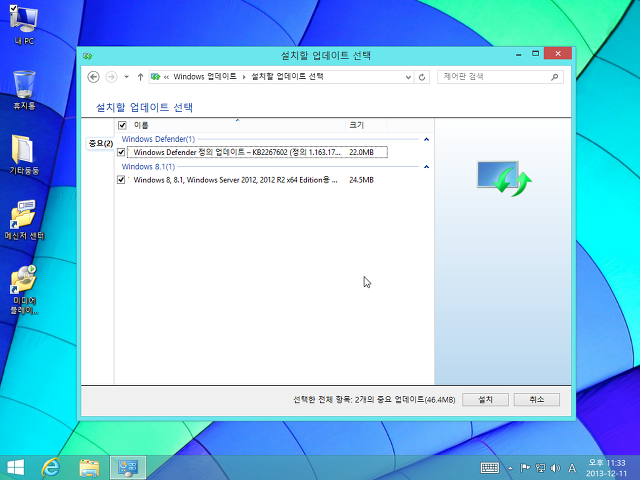Go up one level with the Up arrow
Image resolution: width=640 pixels, height=480 pixels.
pyautogui.click(x=140, y=77)
